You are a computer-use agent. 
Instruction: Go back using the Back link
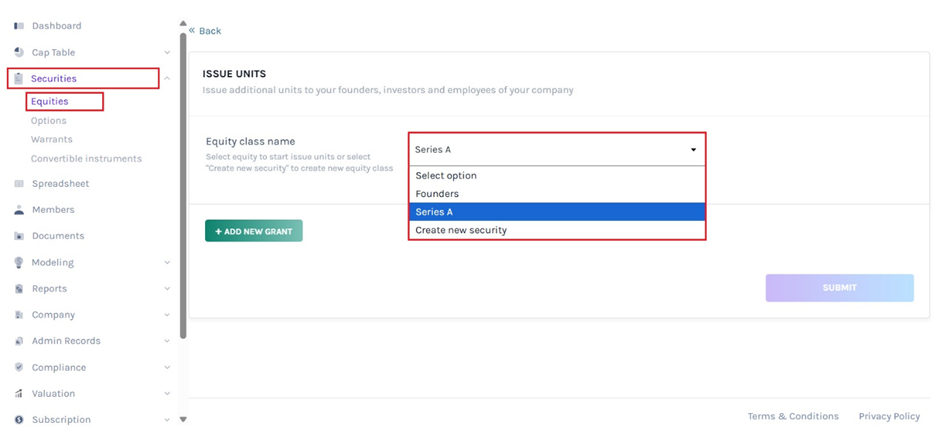coord(205,31)
